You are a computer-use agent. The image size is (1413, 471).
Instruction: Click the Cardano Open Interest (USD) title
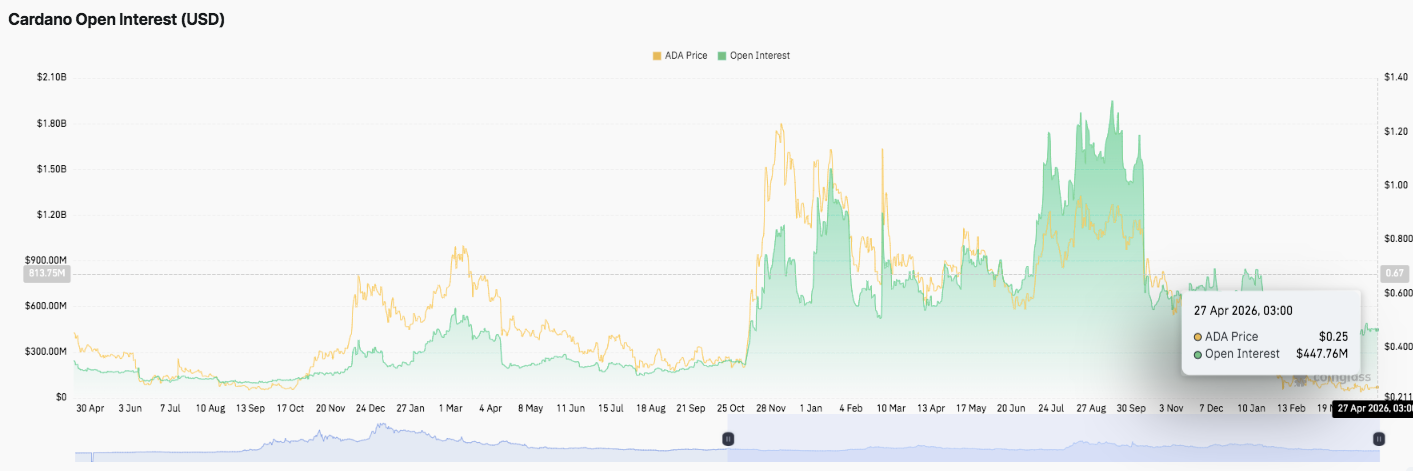[116, 19]
